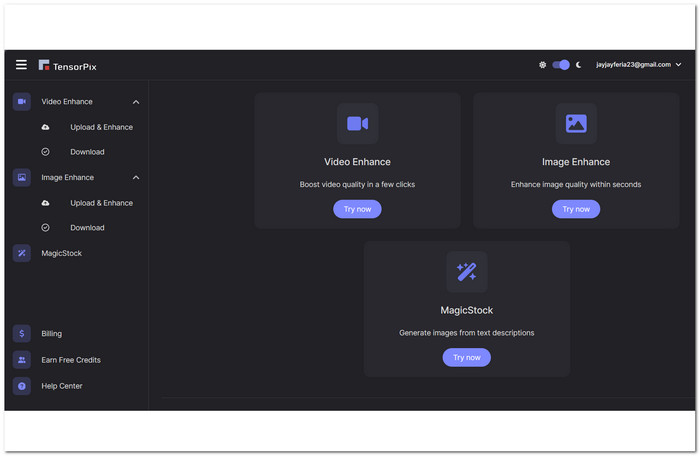Collapse the Image Enhance sidebar section
The width and height of the screenshot is (700, 456).
click(x=136, y=178)
